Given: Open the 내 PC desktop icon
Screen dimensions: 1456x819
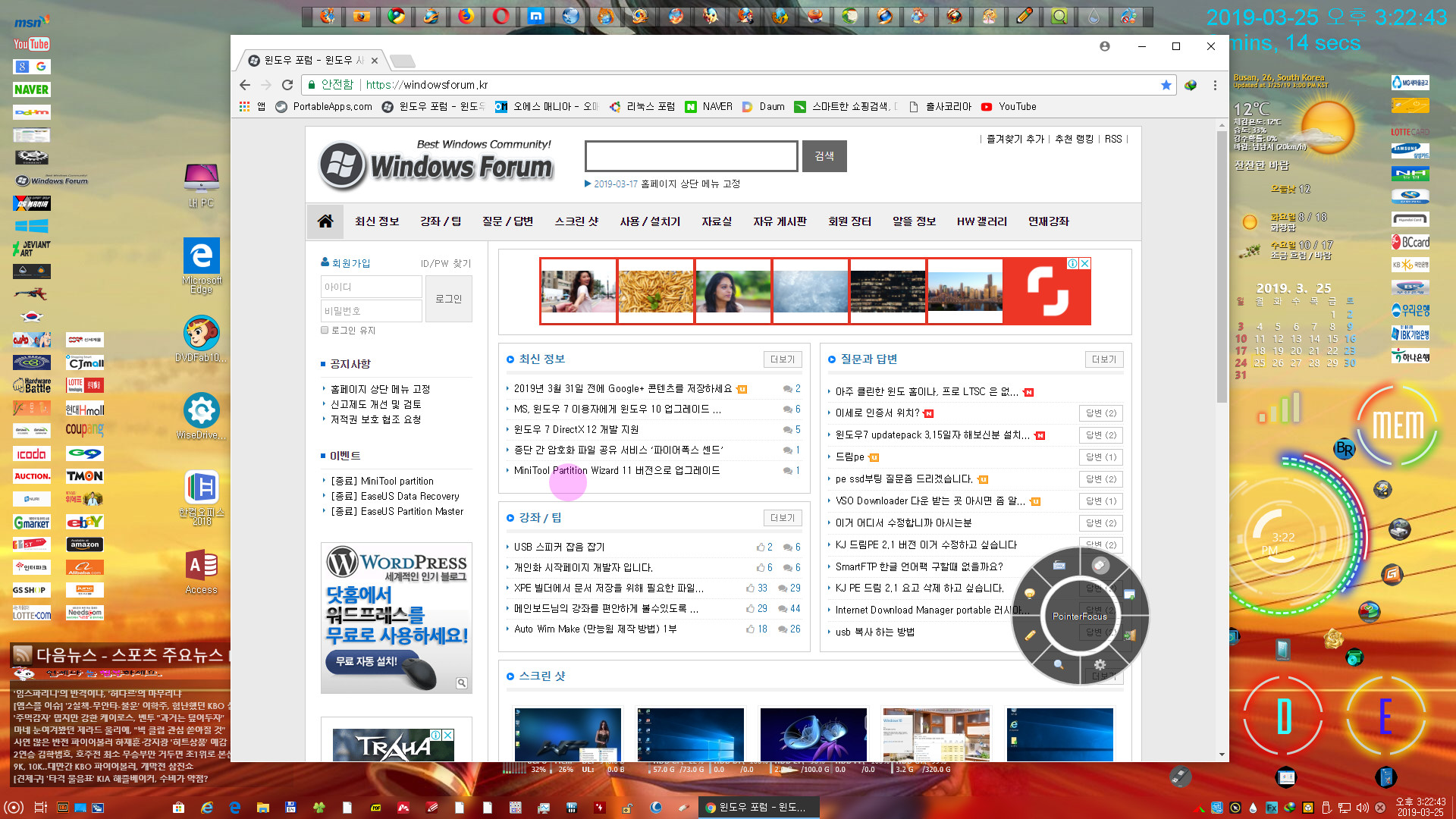Looking at the screenshot, I should point(201,186).
